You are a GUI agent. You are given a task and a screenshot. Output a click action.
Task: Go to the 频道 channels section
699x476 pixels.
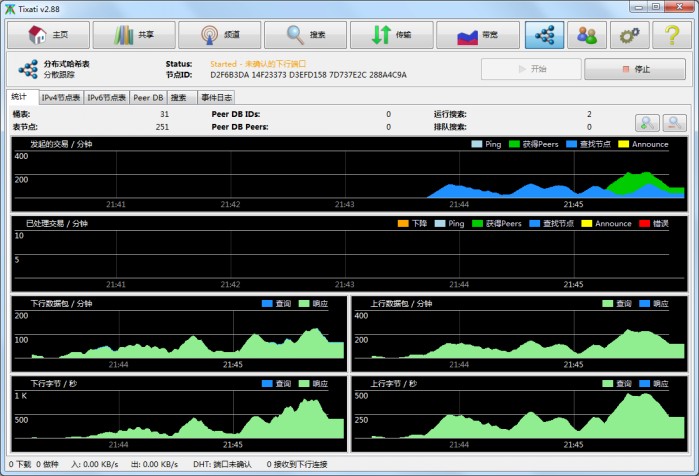click(x=220, y=35)
